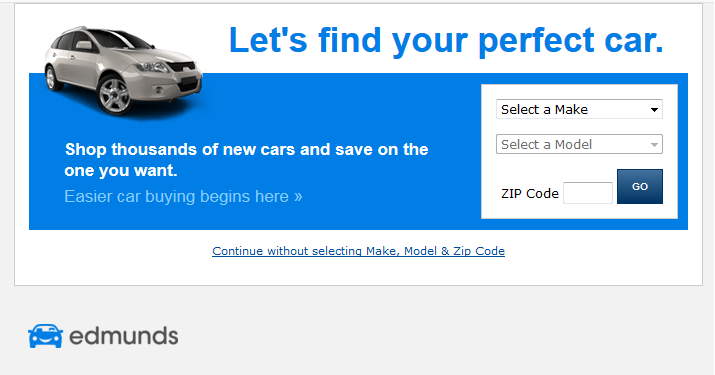Click the front wheel of the SUV
Image resolution: width=715 pixels, height=375 pixels.
click(x=114, y=95)
